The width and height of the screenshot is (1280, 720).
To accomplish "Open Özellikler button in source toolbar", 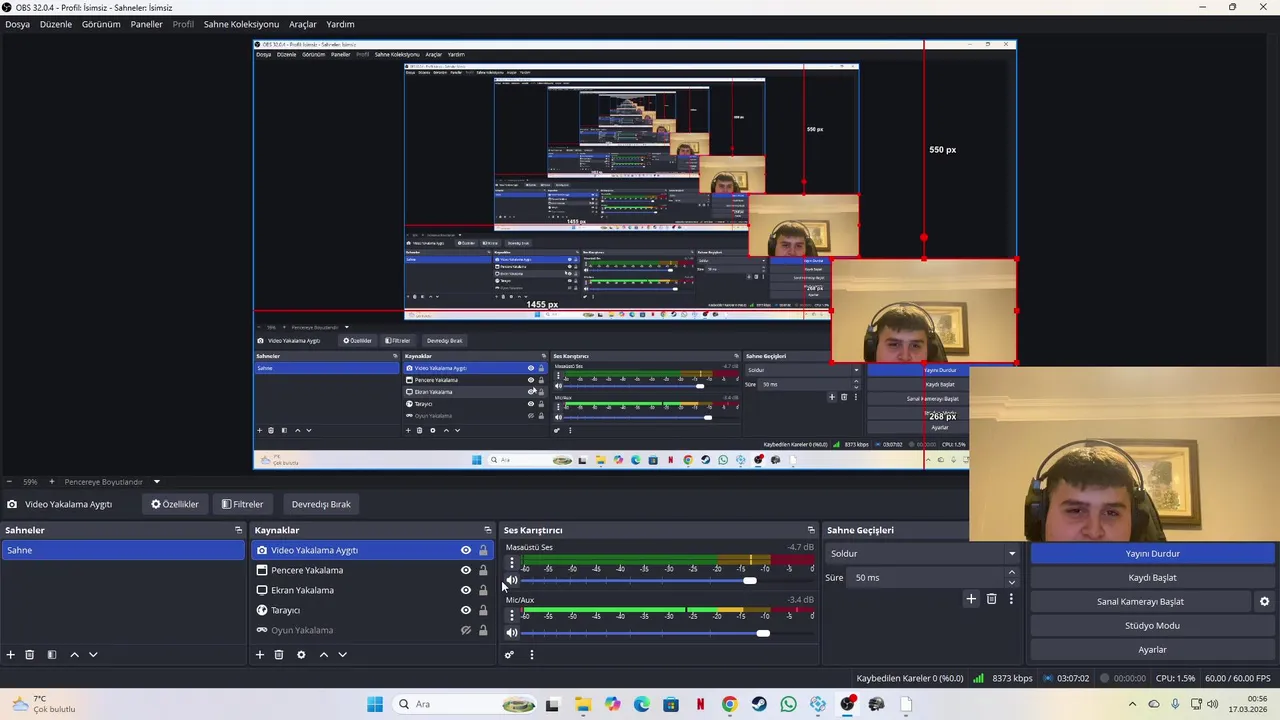I will point(175,504).
